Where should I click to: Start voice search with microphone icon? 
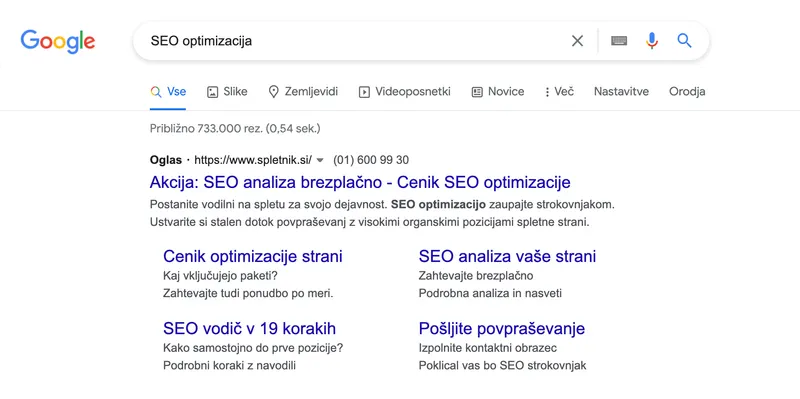pyautogui.click(x=652, y=41)
